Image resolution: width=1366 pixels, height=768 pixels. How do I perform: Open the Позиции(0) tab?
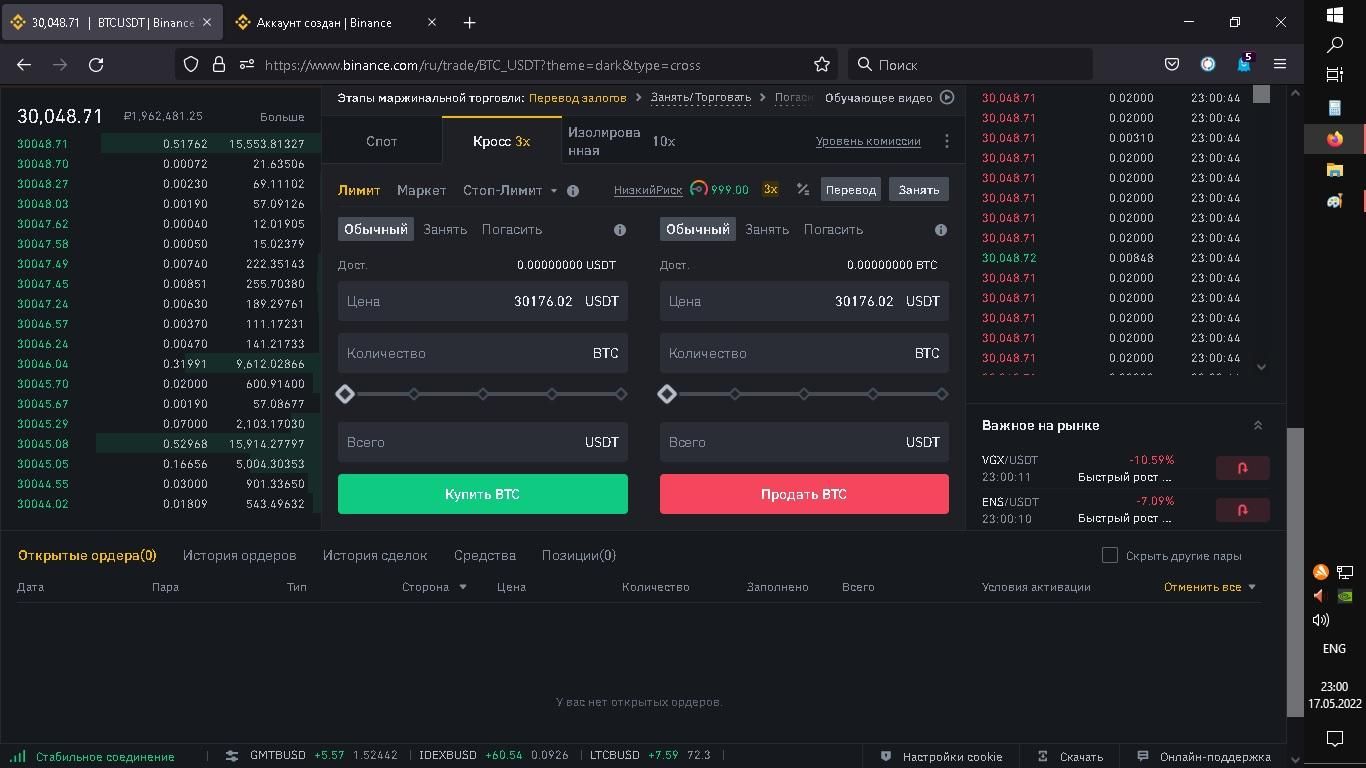tap(579, 555)
